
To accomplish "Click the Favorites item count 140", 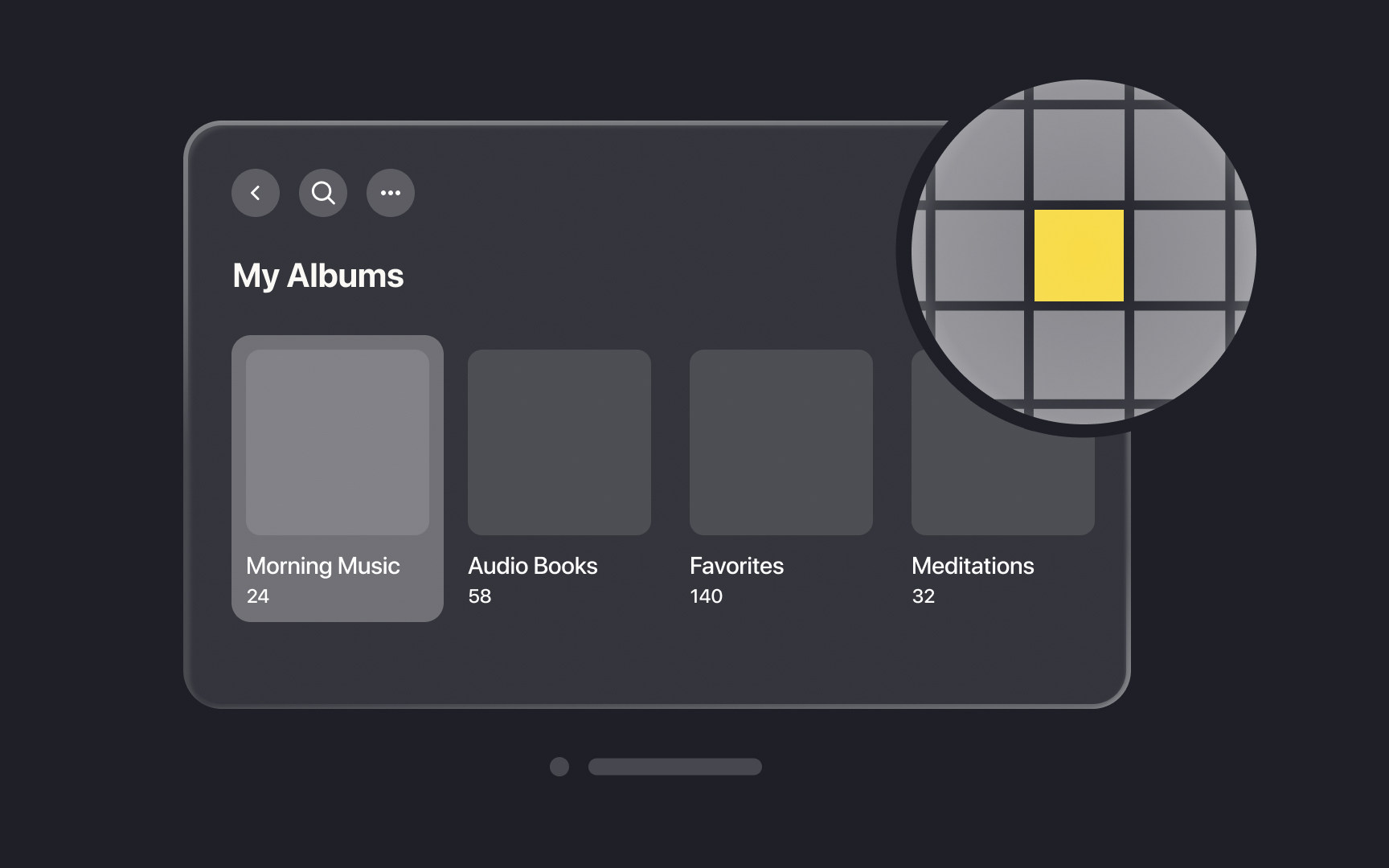I will [x=706, y=596].
